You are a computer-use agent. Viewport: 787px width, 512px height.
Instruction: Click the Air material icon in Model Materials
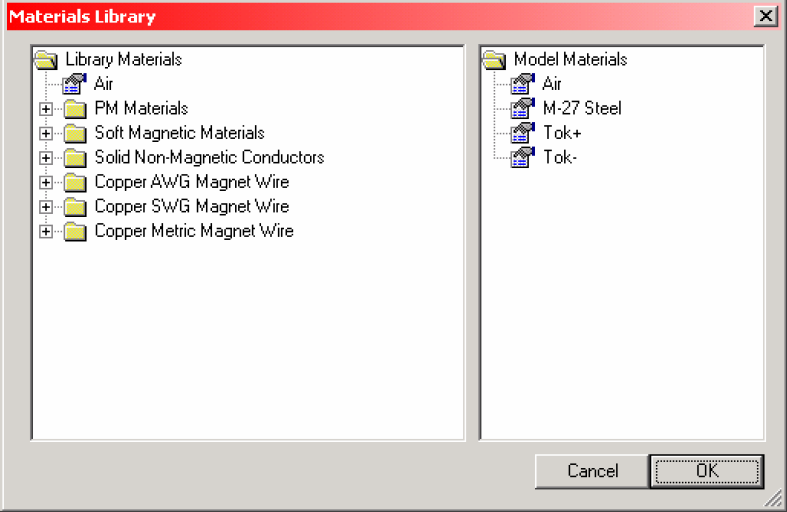pyautogui.click(x=522, y=84)
